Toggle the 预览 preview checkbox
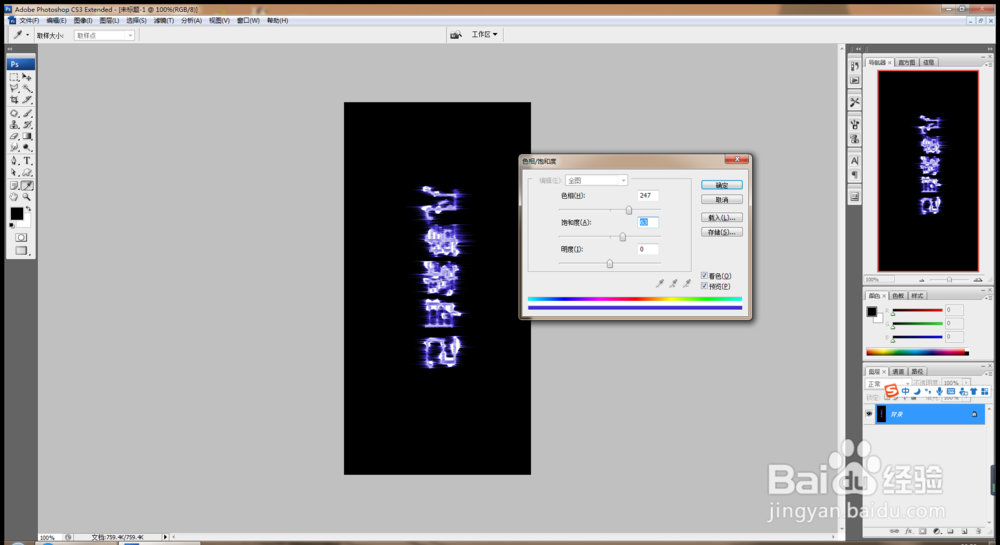Viewport: 1000px width, 545px height. coord(704,286)
